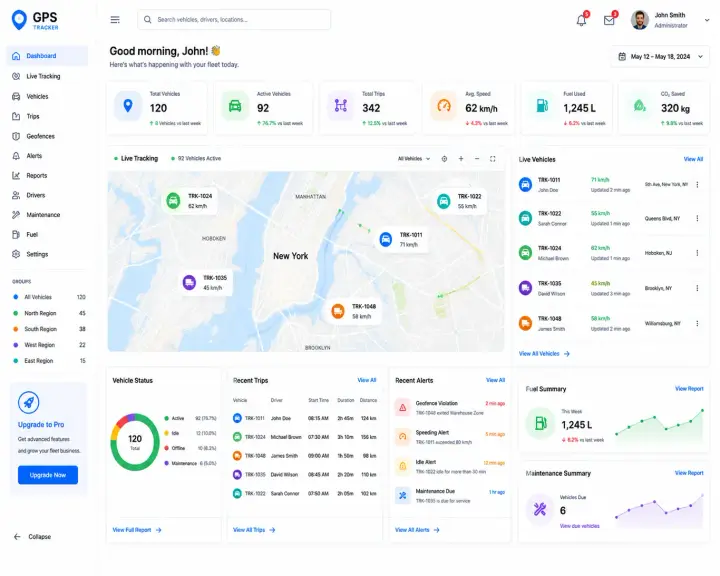Open View Report in Fuel Summary

pyautogui.click(x=689, y=389)
